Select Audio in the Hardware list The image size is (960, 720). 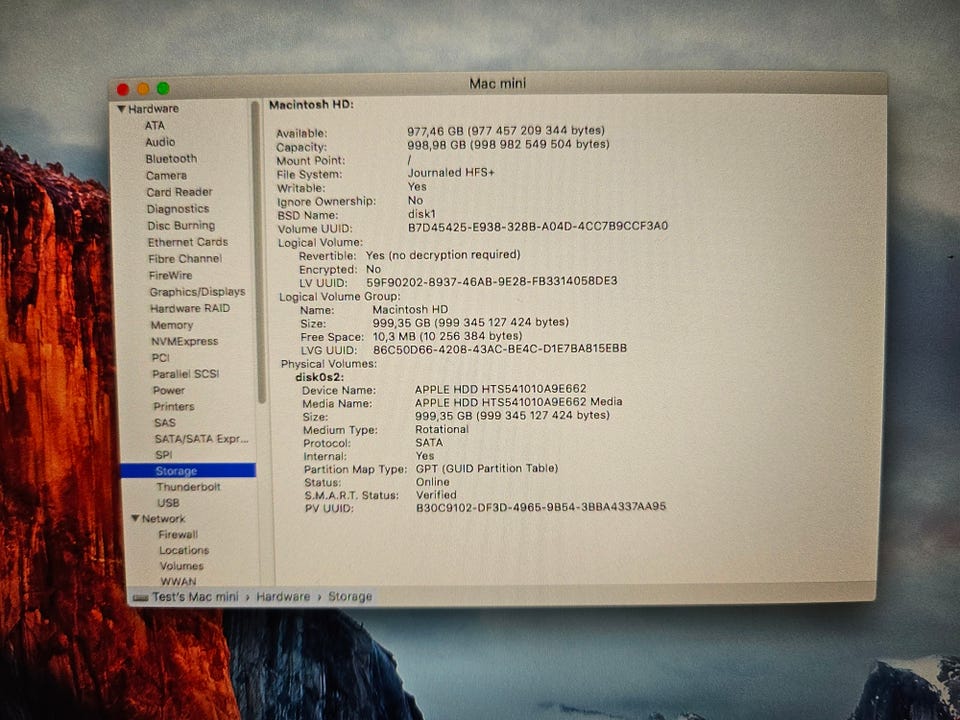(160, 142)
